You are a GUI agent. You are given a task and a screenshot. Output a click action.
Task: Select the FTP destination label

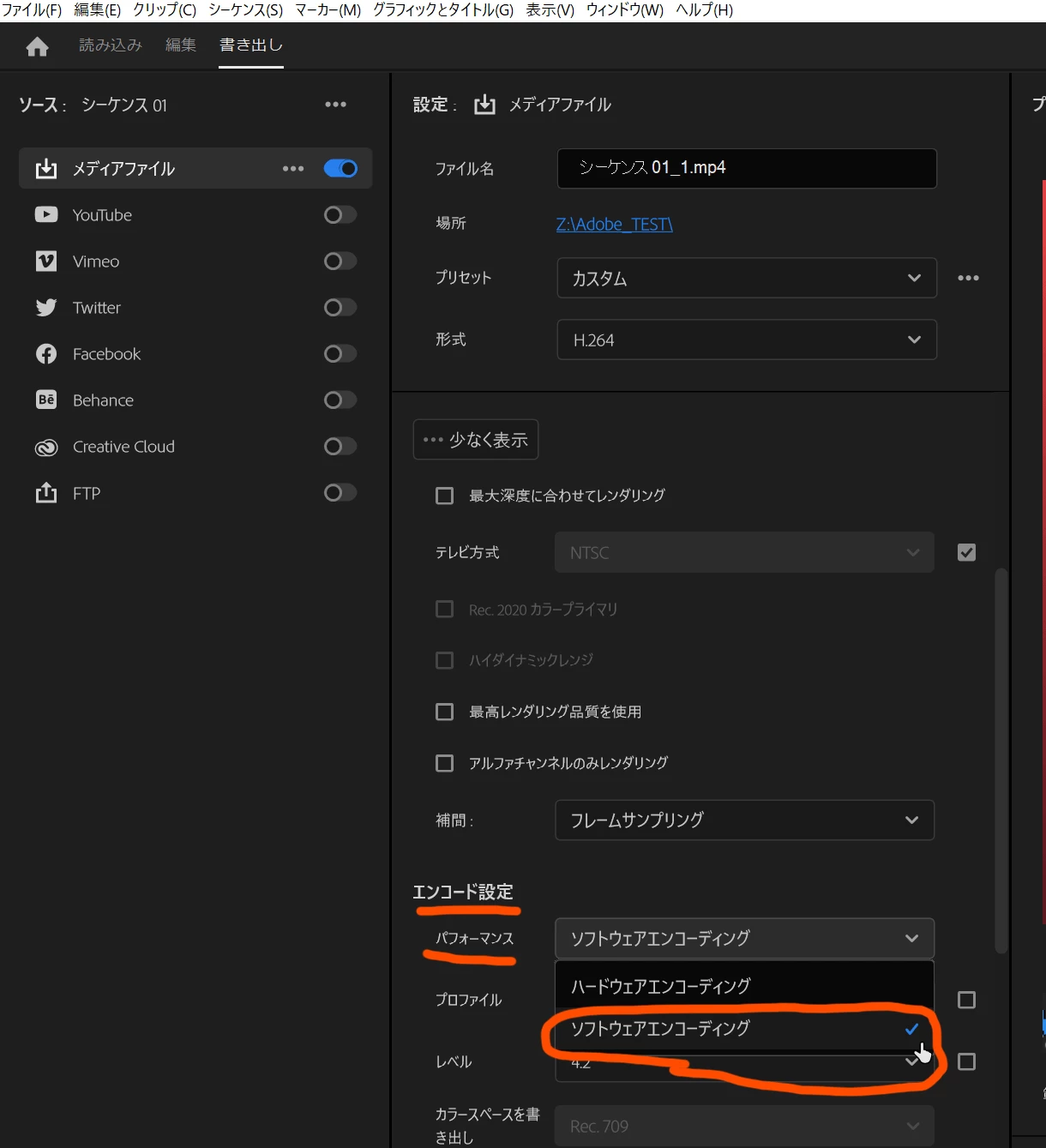pyautogui.click(x=87, y=493)
